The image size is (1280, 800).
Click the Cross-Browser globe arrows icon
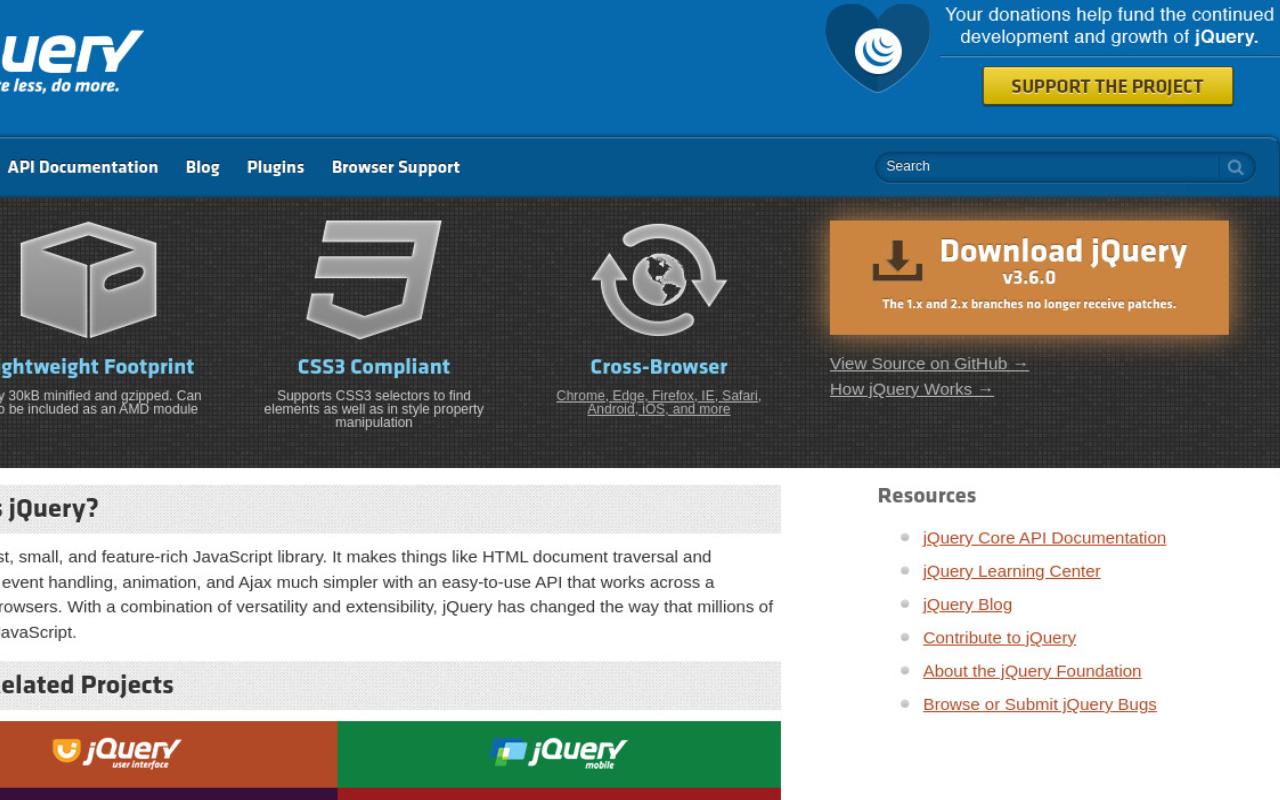(659, 280)
